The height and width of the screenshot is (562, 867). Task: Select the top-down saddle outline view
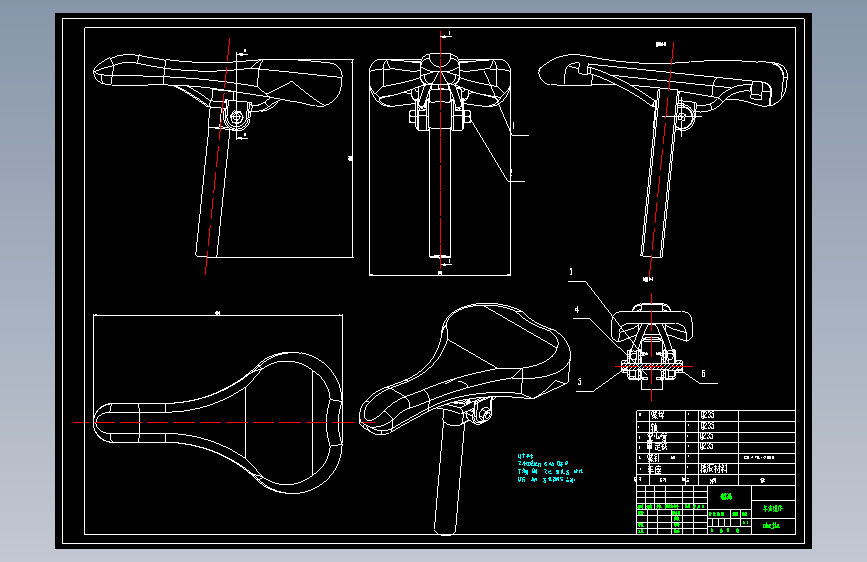pyautogui.click(x=218, y=423)
